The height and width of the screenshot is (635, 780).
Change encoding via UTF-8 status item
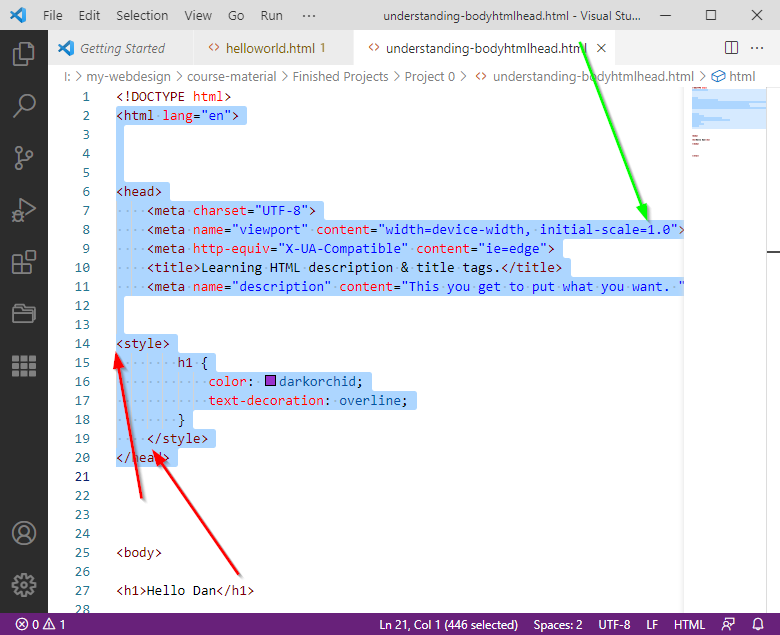(614, 624)
